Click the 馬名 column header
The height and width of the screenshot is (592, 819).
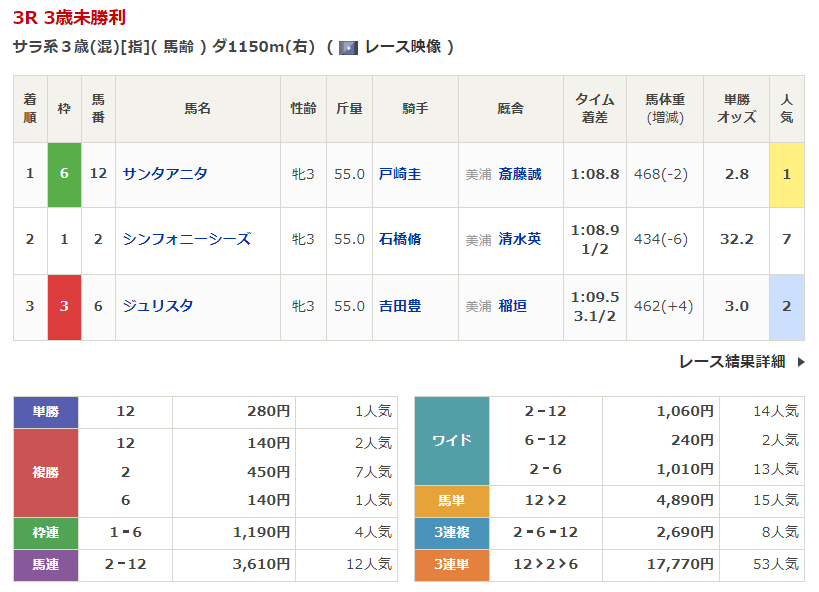tap(197, 109)
